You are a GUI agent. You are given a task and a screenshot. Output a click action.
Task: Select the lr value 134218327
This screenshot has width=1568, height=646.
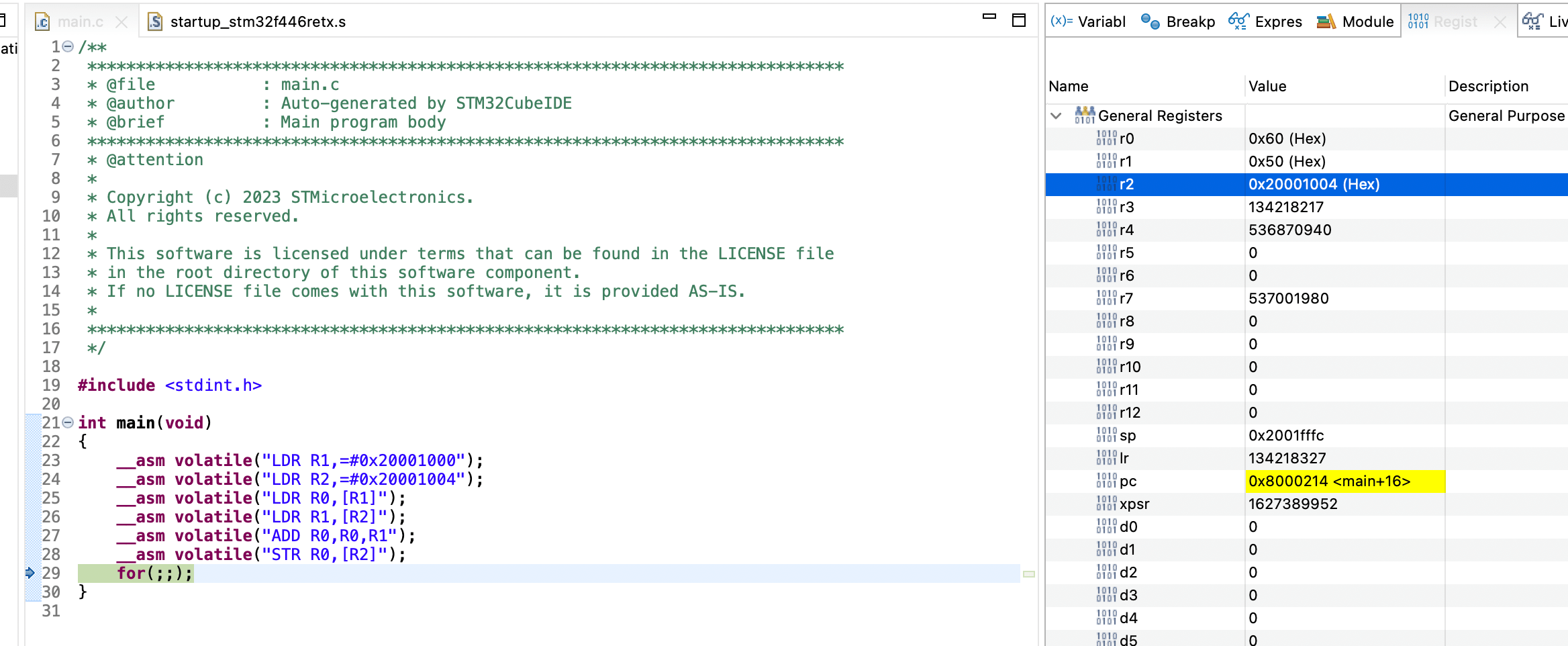pyautogui.click(x=1287, y=458)
